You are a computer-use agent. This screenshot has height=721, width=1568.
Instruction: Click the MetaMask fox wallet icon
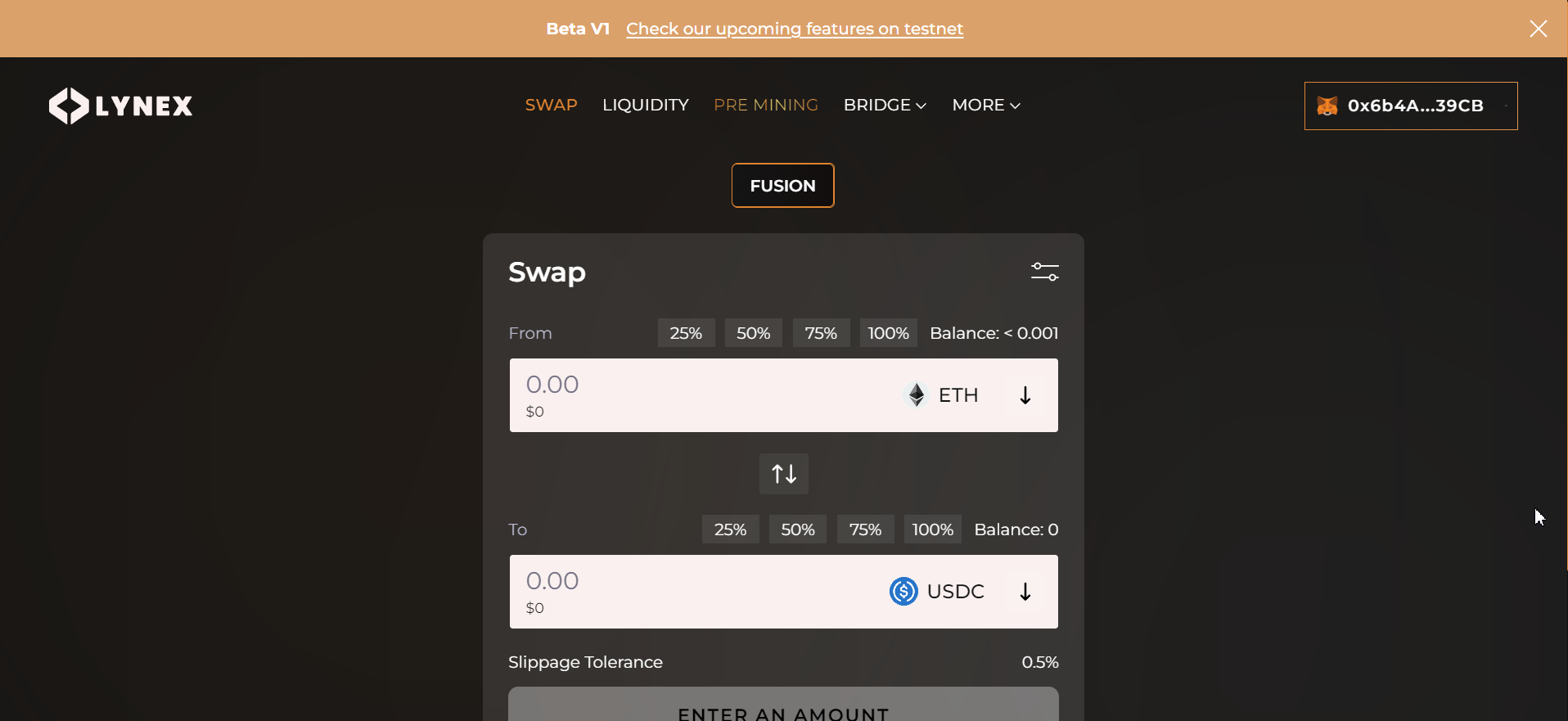point(1327,106)
